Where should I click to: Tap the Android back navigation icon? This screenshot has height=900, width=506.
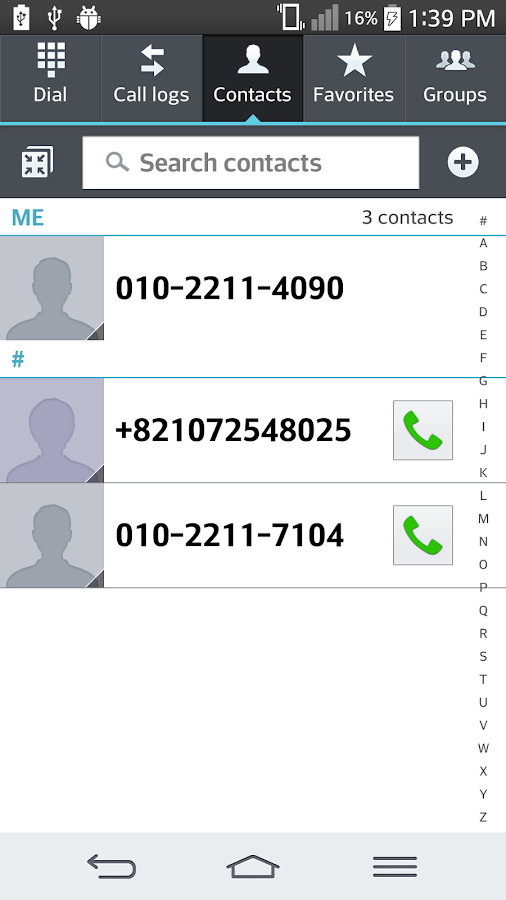point(111,866)
